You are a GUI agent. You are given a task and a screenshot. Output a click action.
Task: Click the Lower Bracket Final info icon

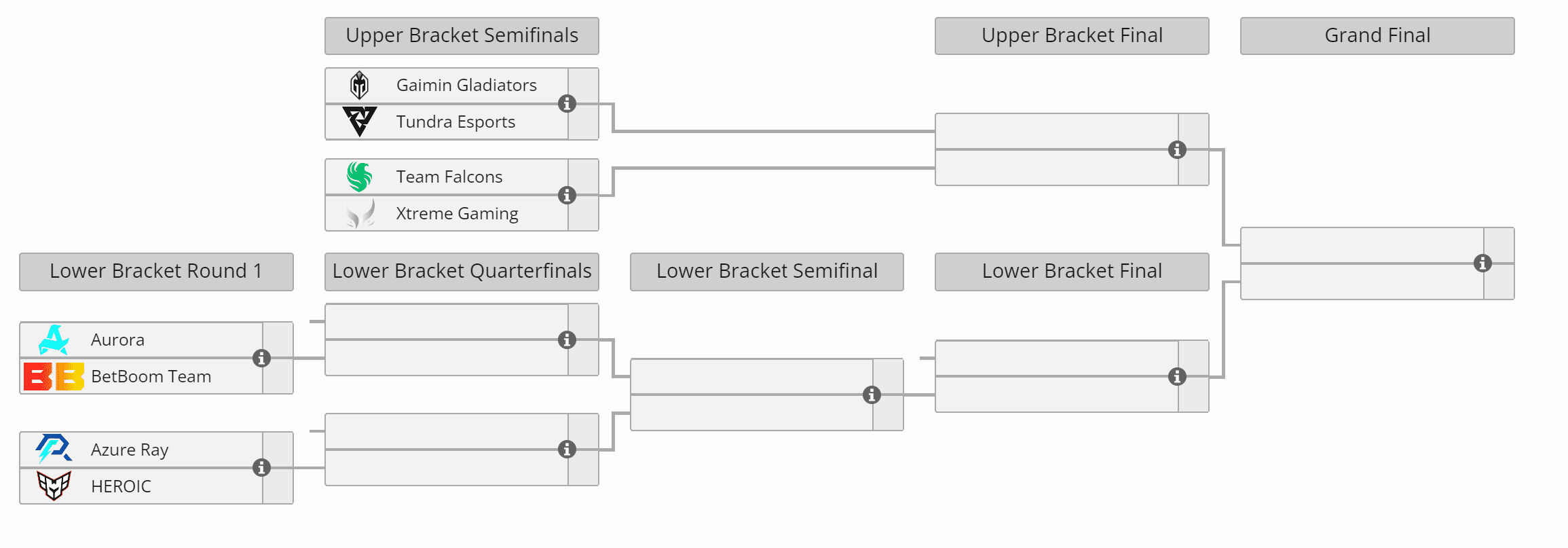tap(1177, 376)
